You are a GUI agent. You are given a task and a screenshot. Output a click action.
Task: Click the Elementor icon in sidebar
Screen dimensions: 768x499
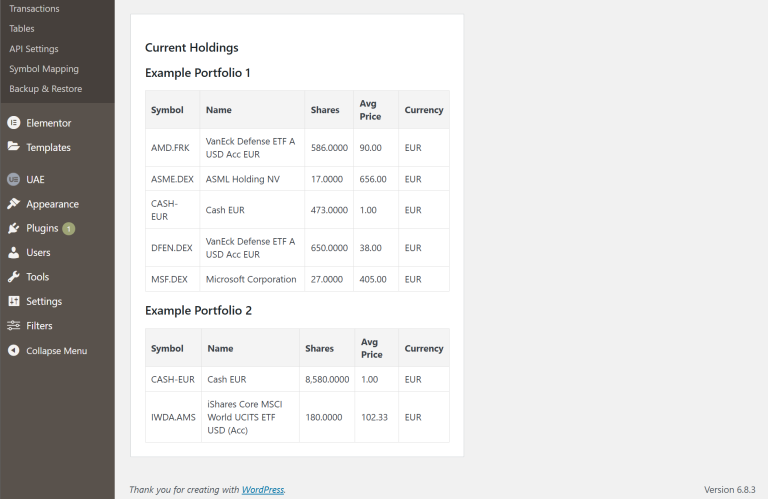coord(14,123)
